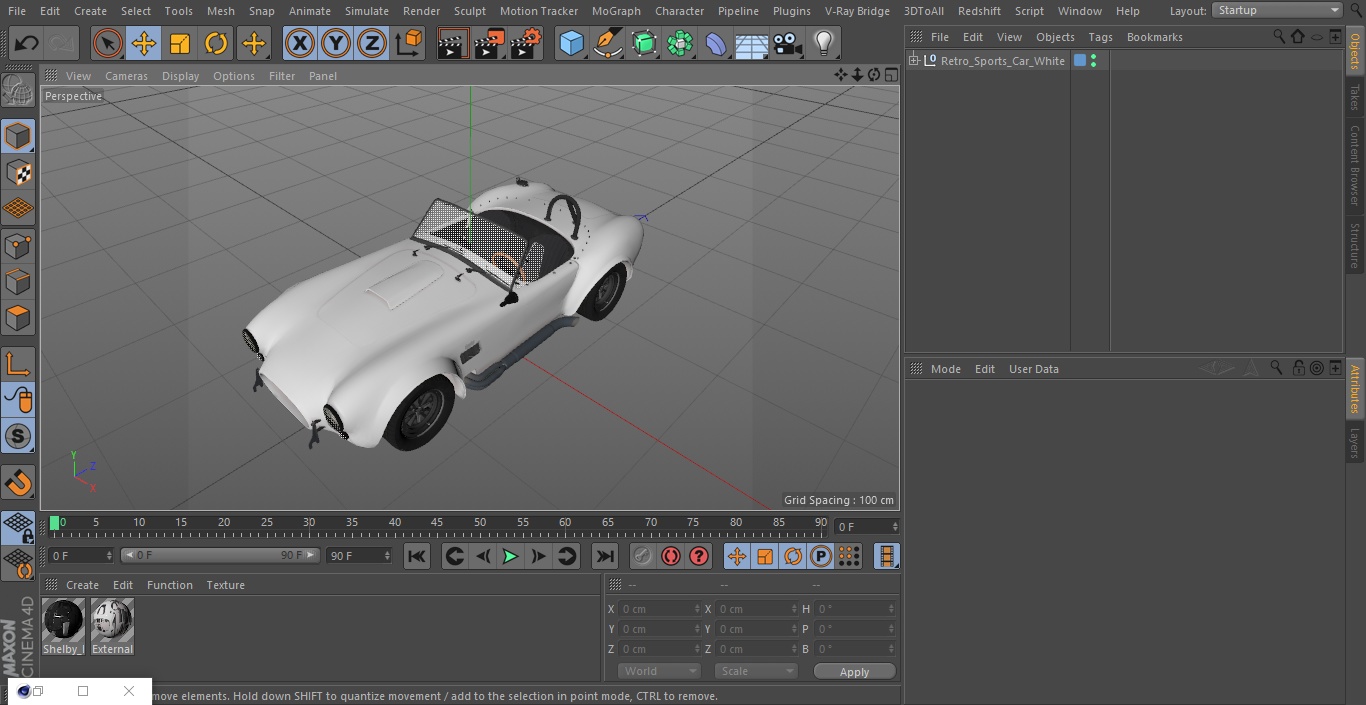Click the timeline range slider bar
Screen dimensions: 1366x705
[220, 555]
